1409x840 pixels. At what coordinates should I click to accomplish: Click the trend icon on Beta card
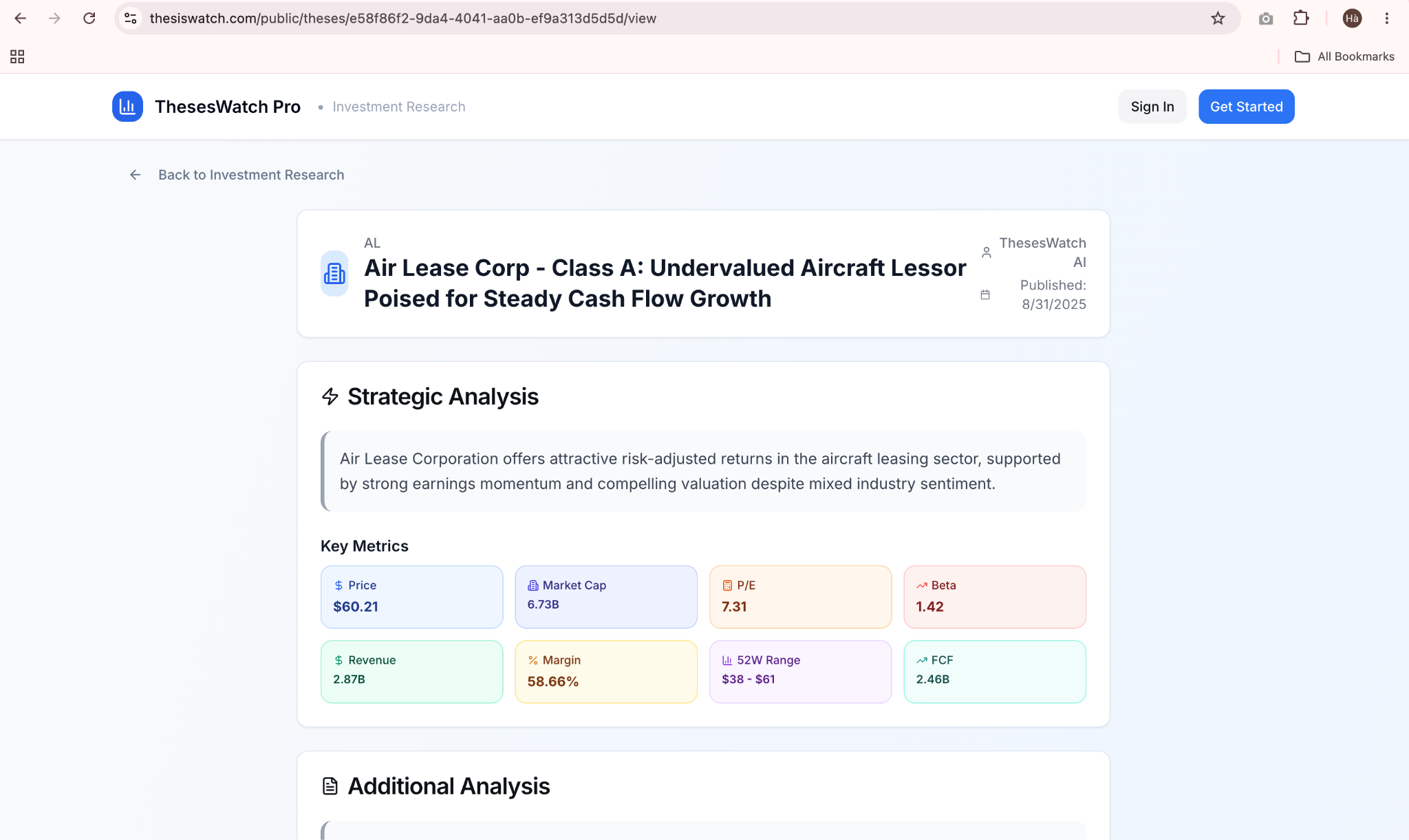pos(922,585)
